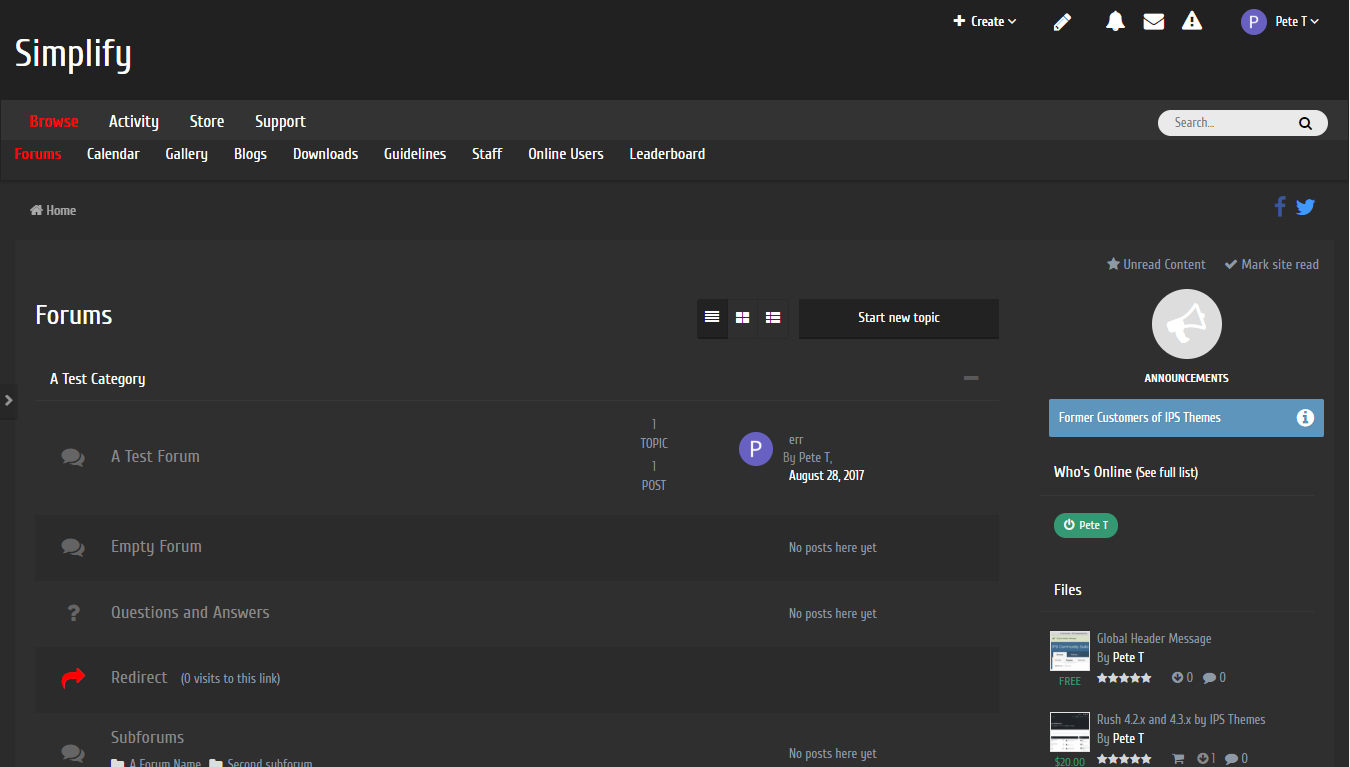Click See full list link
This screenshot has width=1350, height=767.
(1167, 472)
